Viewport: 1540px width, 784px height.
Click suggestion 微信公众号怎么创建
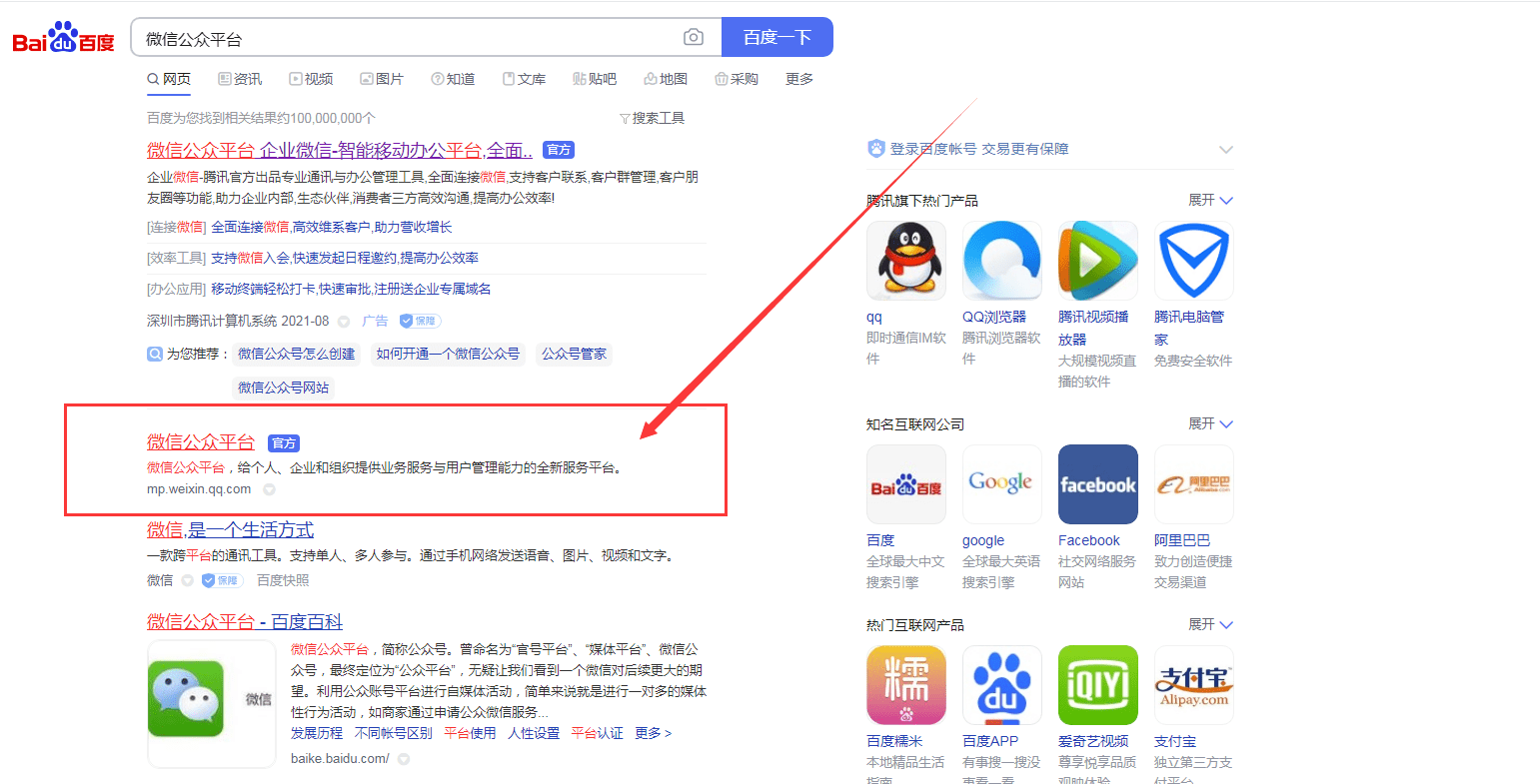click(297, 354)
